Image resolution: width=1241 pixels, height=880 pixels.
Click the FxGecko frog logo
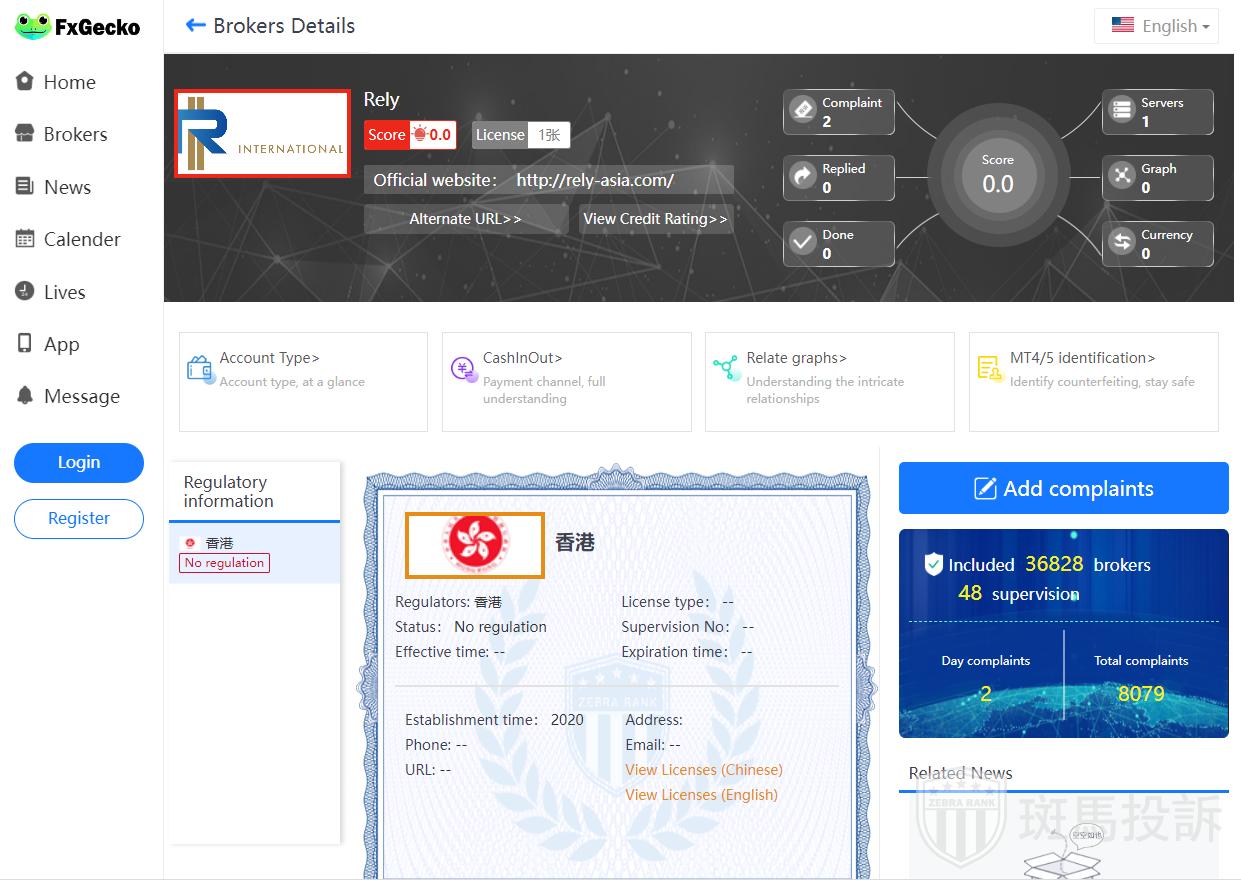(x=32, y=27)
